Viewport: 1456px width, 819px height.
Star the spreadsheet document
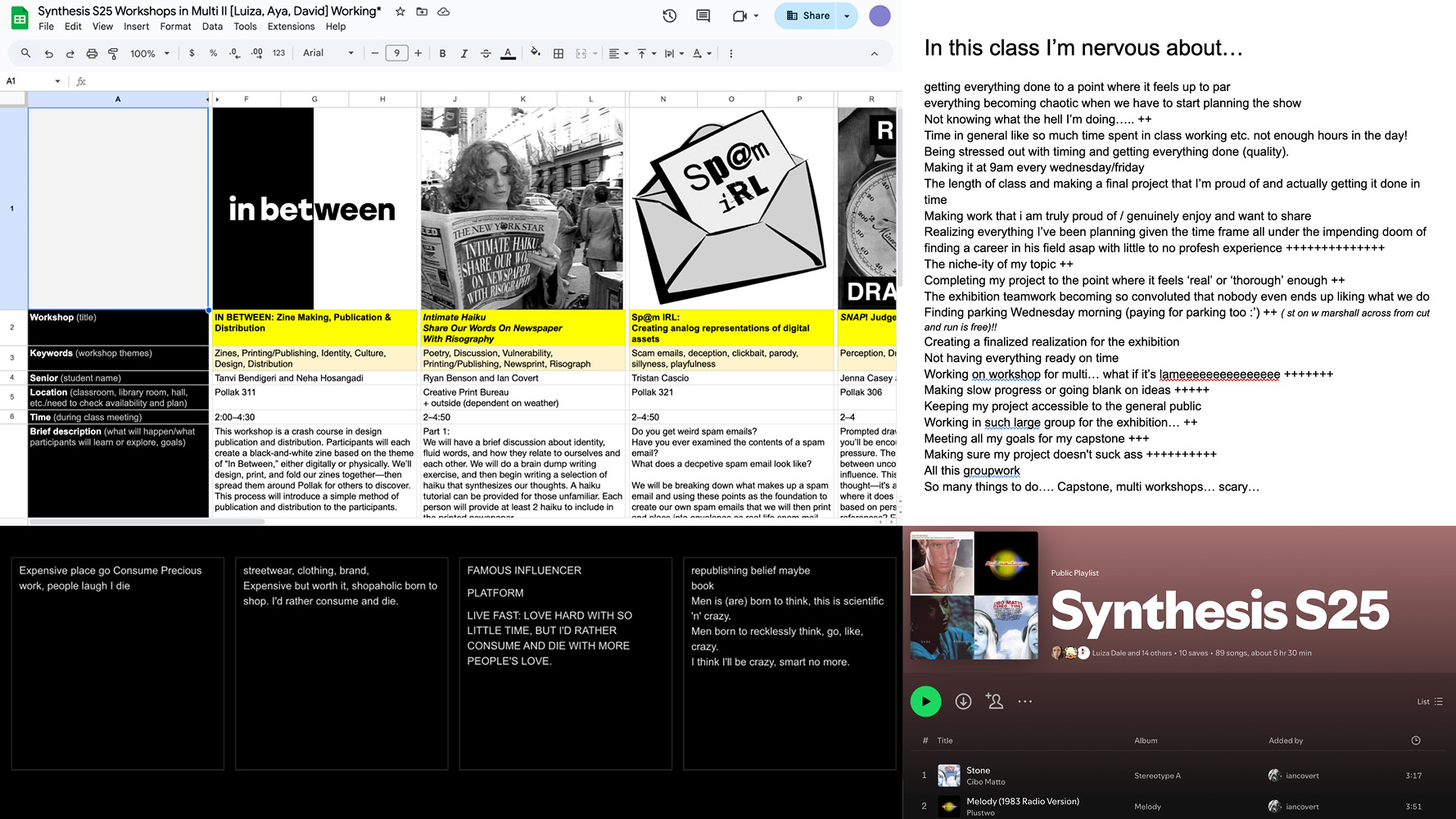[x=400, y=11]
